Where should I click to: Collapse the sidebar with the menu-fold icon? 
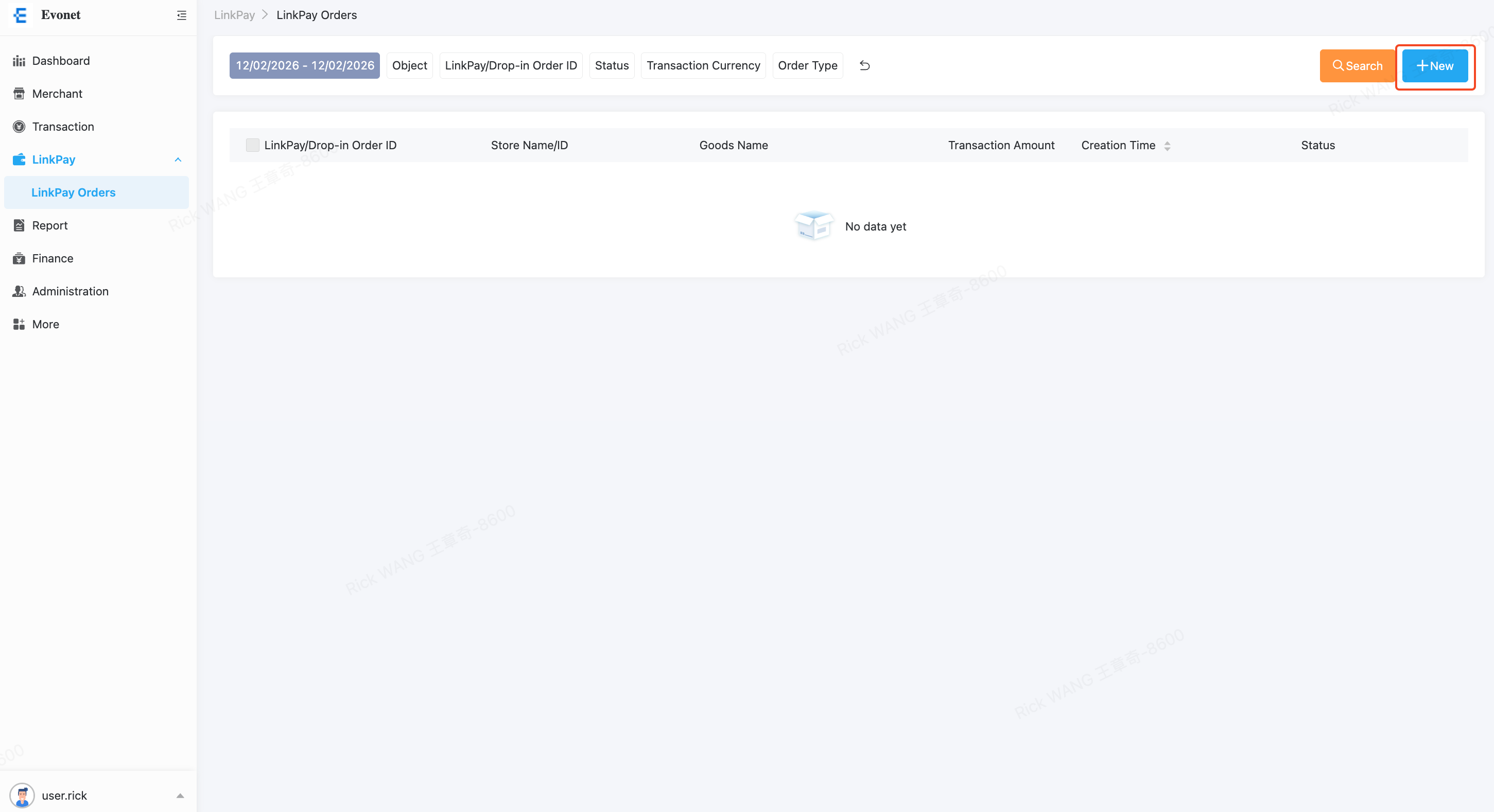point(182,15)
